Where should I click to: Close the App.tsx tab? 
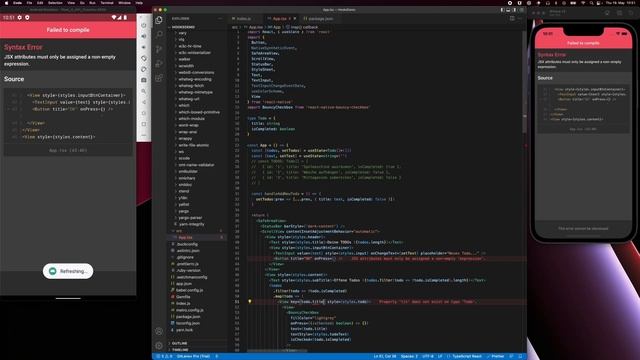[295, 19]
